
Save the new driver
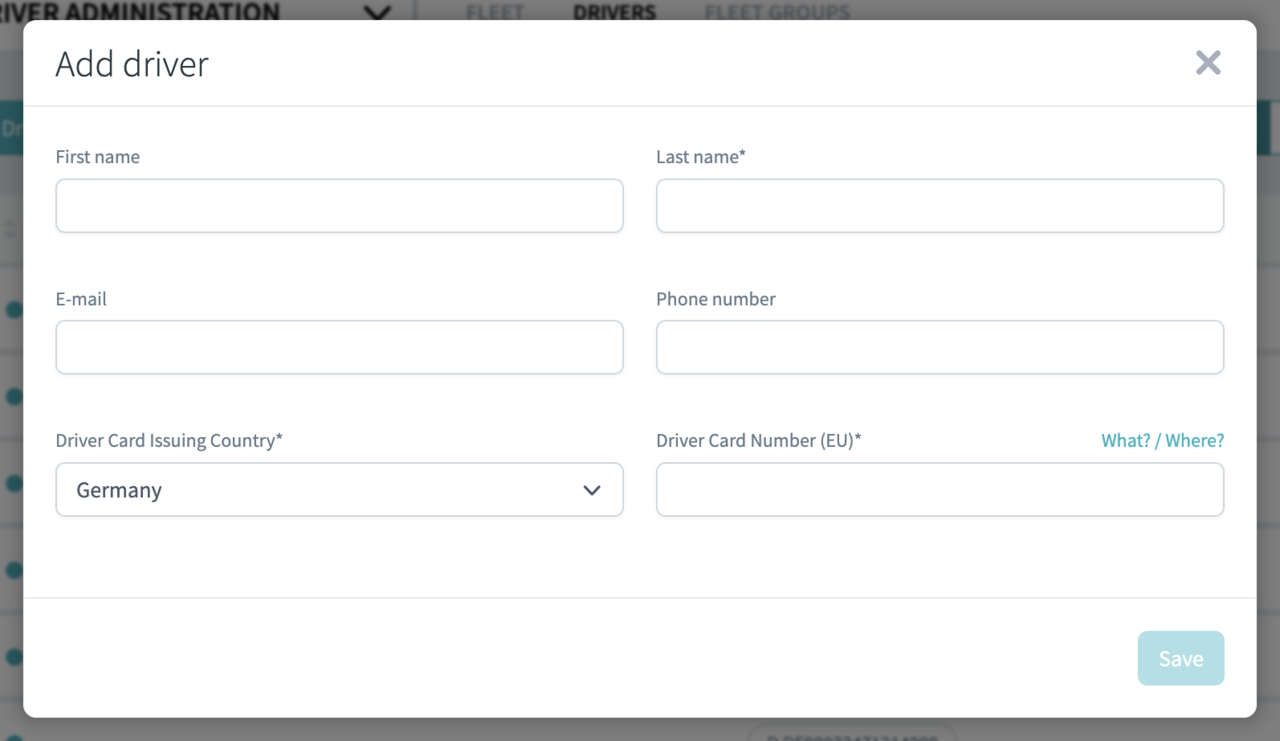click(x=1181, y=658)
